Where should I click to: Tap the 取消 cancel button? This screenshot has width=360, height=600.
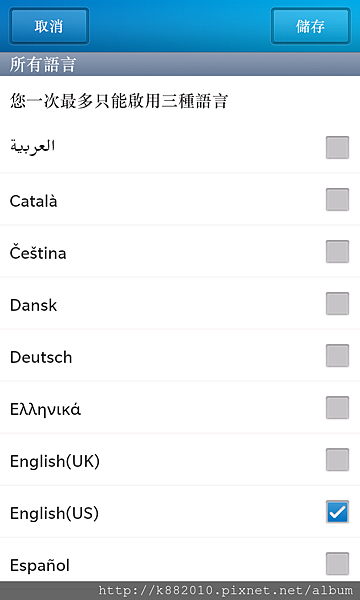click(x=49, y=26)
